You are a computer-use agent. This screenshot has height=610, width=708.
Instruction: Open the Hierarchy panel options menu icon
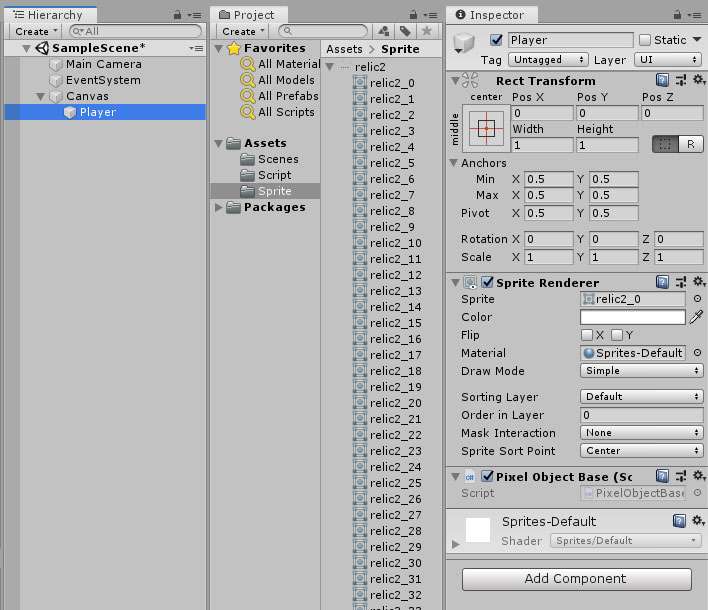[x=195, y=15]
